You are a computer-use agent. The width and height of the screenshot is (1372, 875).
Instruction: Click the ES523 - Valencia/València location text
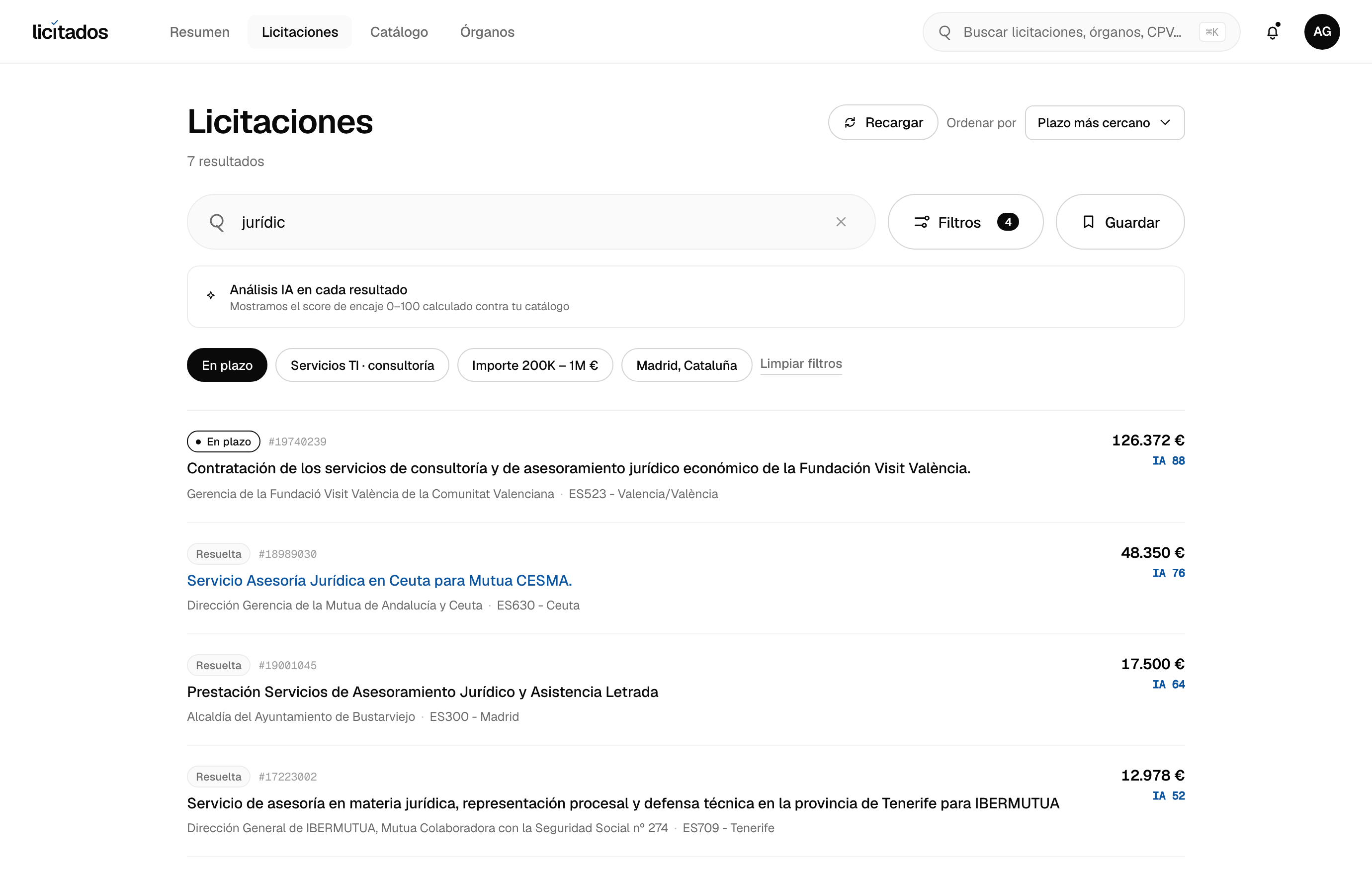point(643,494)
